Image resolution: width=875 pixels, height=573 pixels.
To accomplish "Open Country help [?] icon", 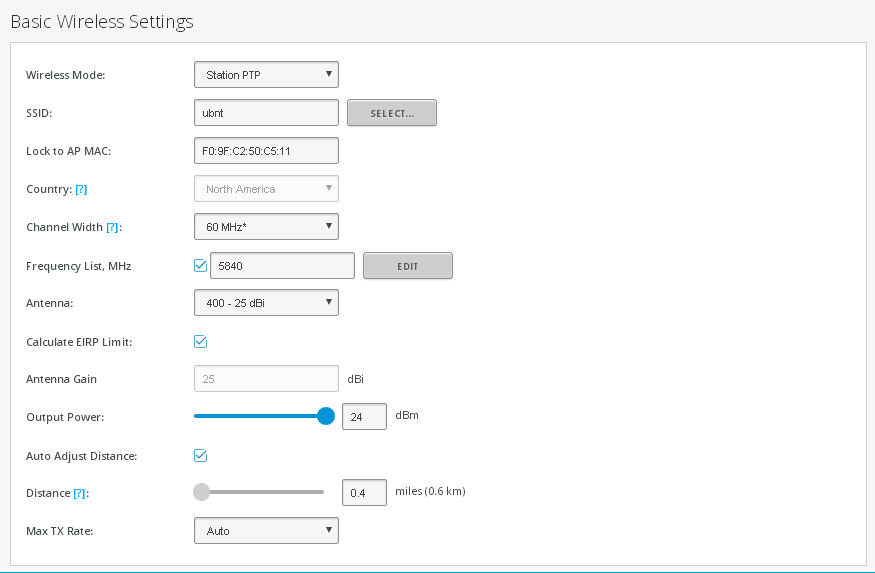I will click(x=81, y=189).
